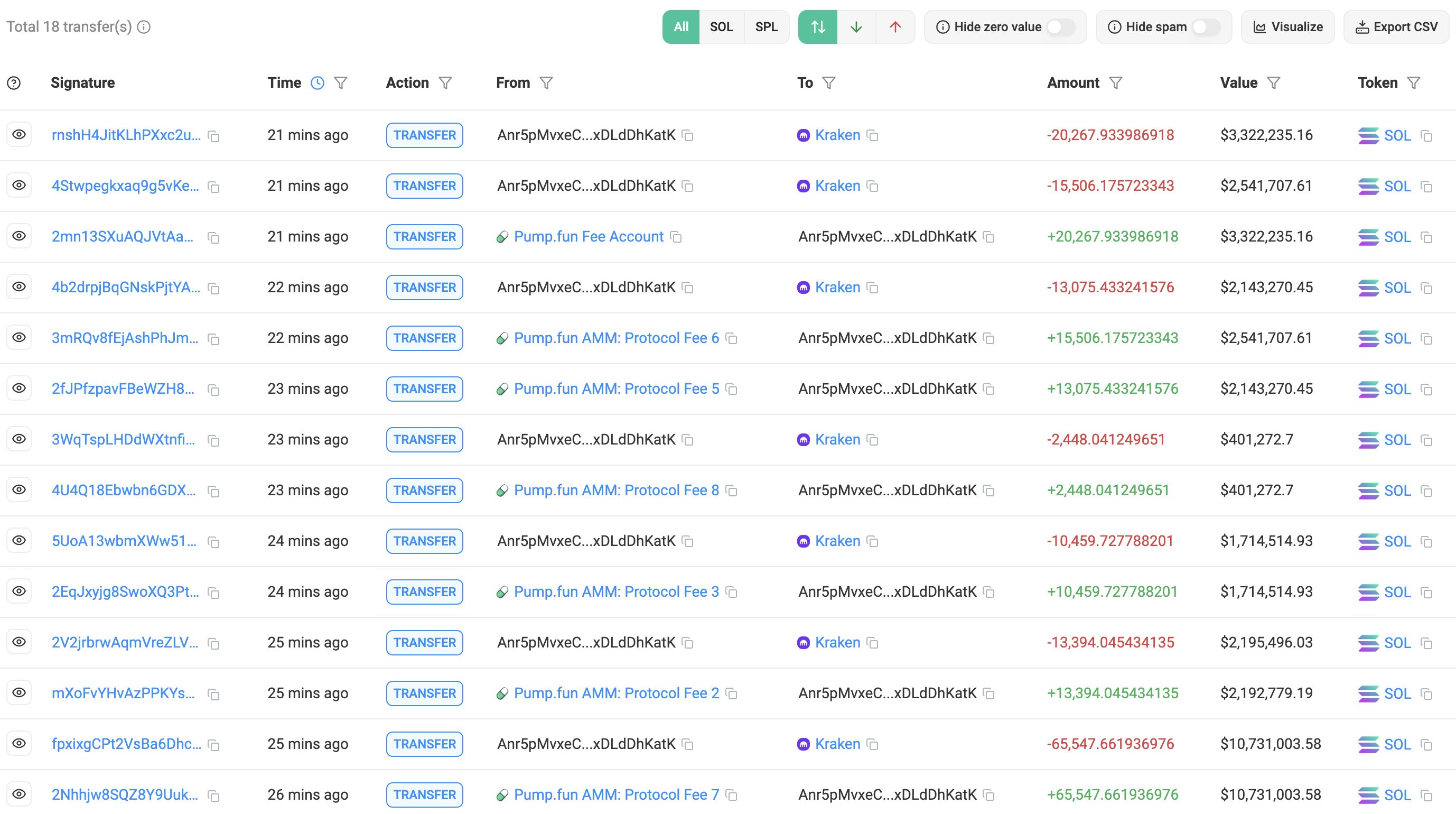Click TRANSFER badge in 2fJPfzpavFBeWZH8 row
Image resolution: width=1456 pixels, height=814 pixels.
click(x=424, y=388)
